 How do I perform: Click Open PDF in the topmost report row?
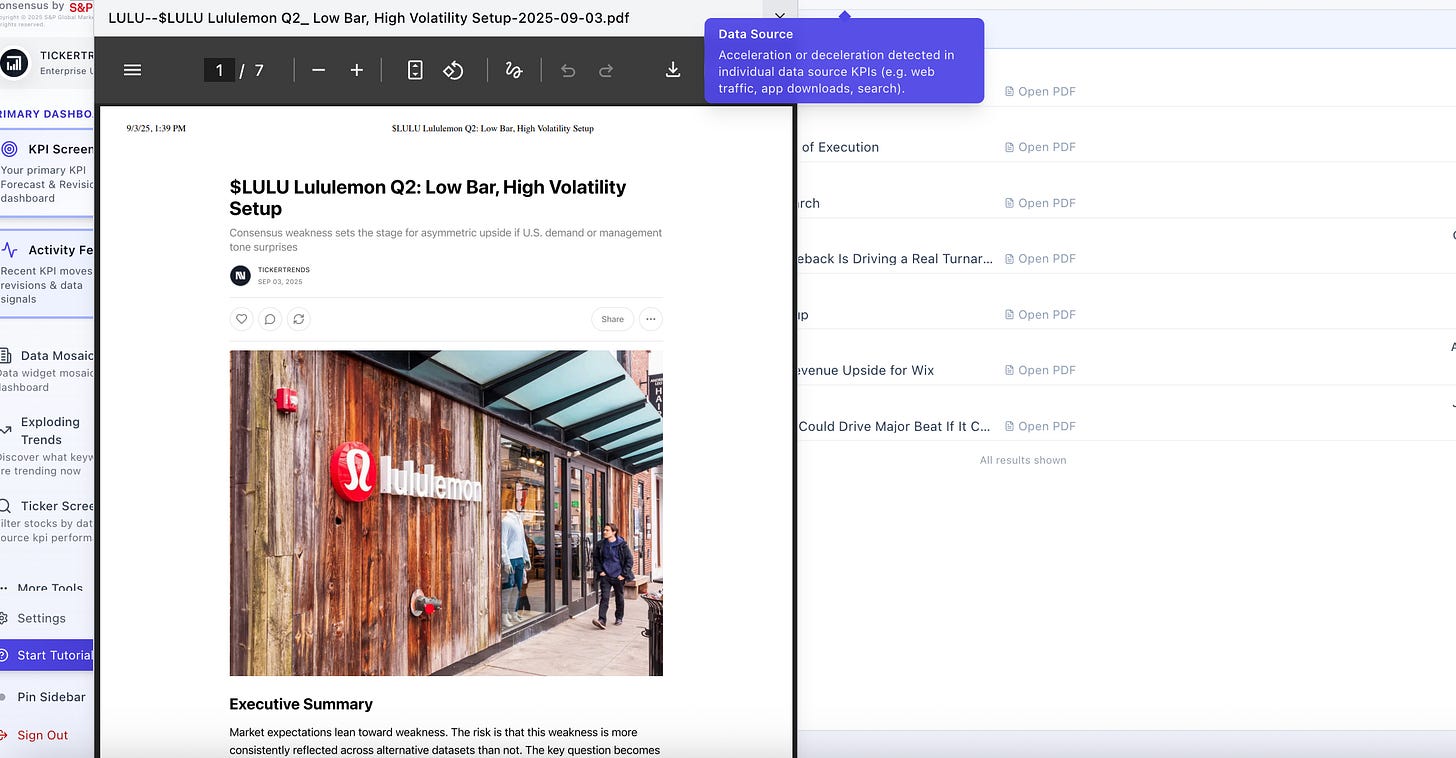tap(1040, 91)
